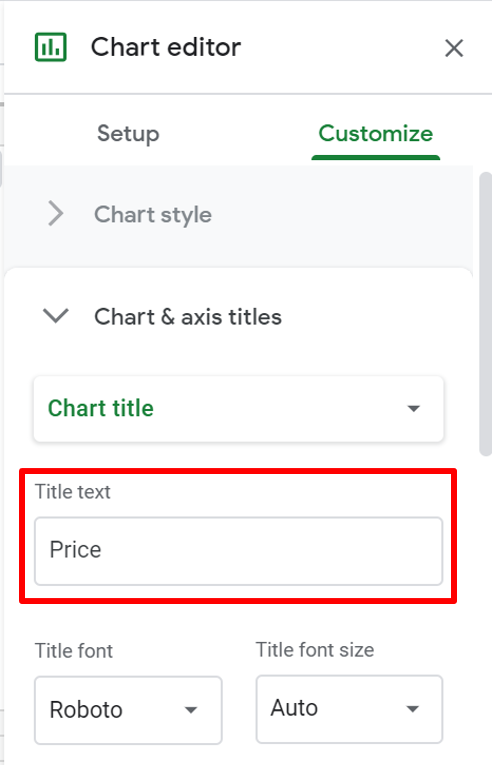Image resolution: width=492 pixels, height=765 pixels.
Task: Click the Auto font size arrow
Action: tap(412, 709)
